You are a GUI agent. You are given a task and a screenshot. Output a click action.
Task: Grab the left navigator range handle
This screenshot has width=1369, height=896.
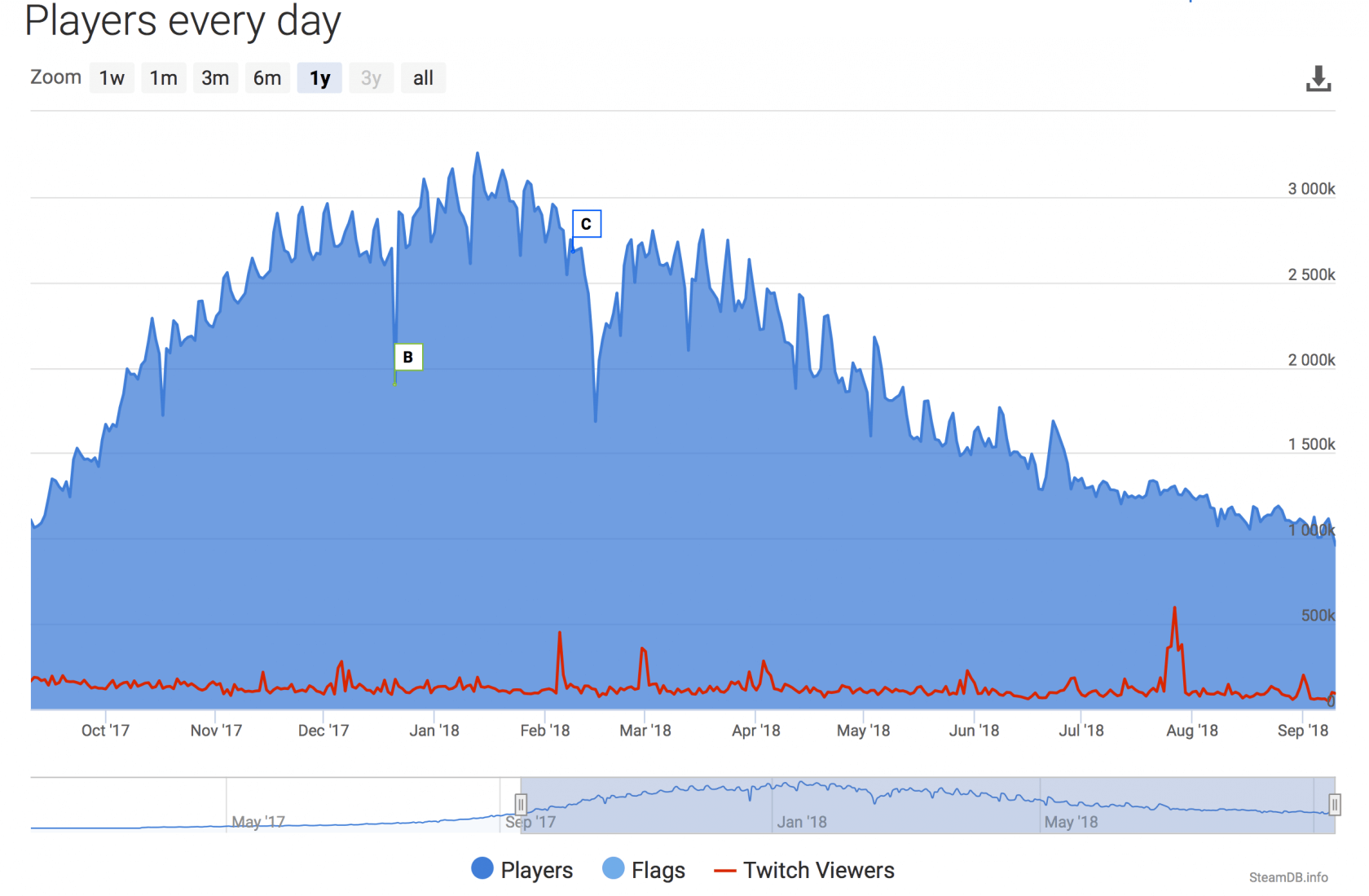[x=521, y=805]
